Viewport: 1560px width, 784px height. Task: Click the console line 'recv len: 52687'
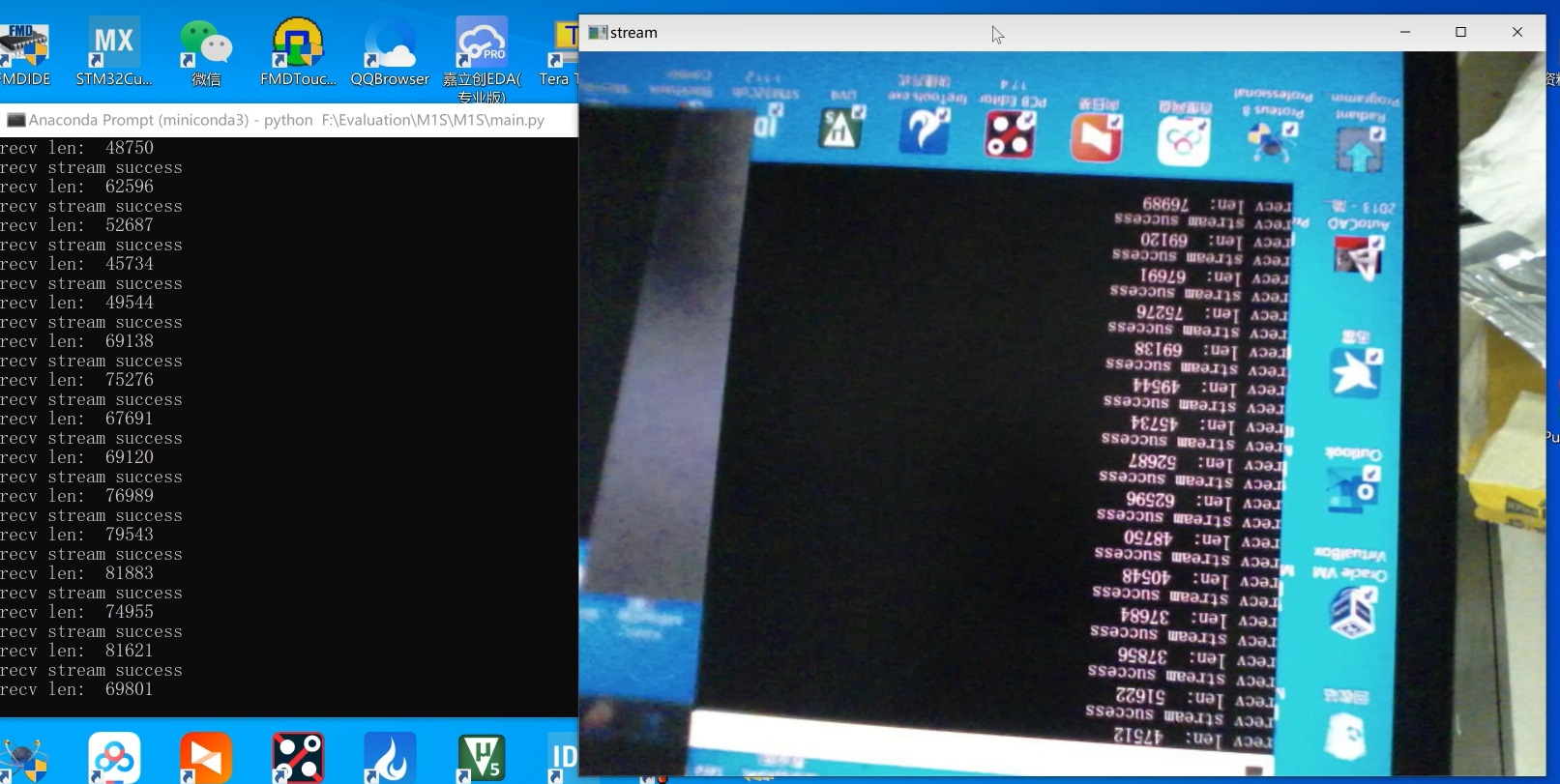tap(77, 225)
